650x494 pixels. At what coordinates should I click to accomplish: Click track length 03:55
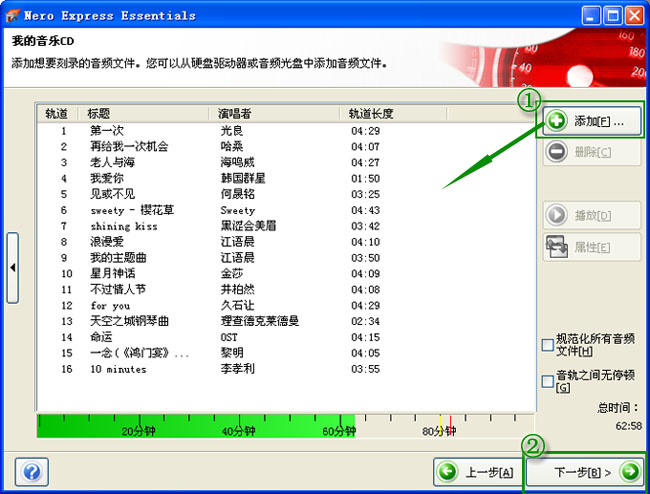click(365, 369)
